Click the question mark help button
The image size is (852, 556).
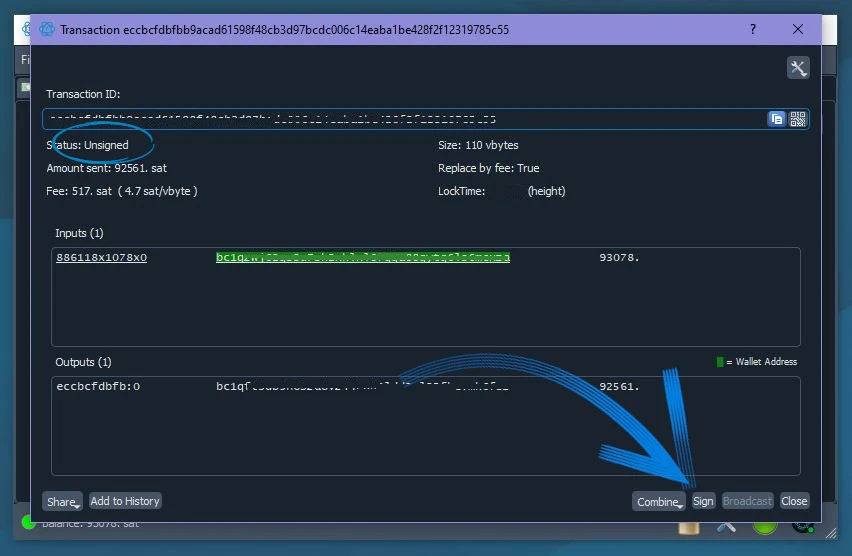pos(753,29)
